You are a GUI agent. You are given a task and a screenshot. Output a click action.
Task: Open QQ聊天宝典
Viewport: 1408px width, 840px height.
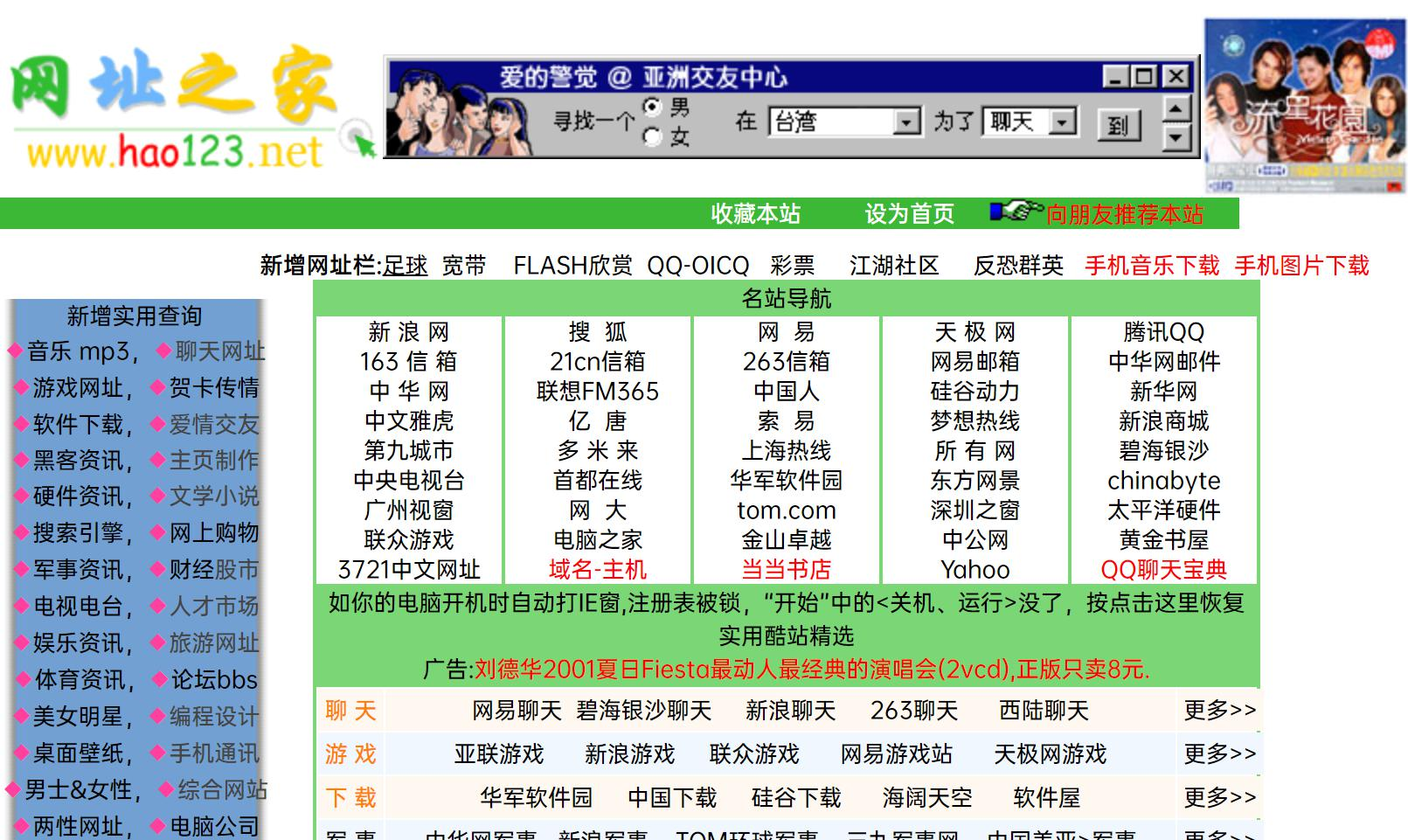(1162, 571)
